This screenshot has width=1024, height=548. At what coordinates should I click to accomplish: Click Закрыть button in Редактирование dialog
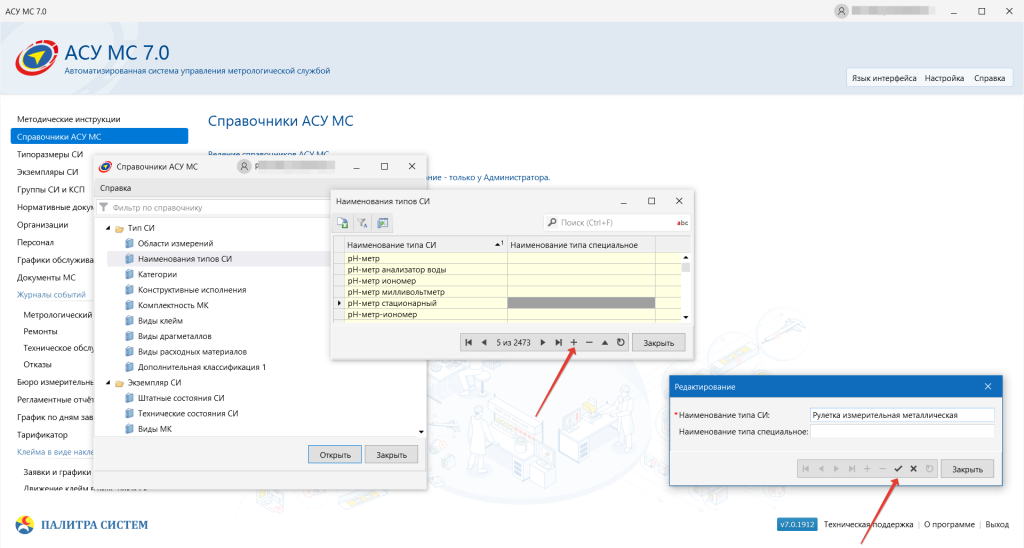(967, 468)
